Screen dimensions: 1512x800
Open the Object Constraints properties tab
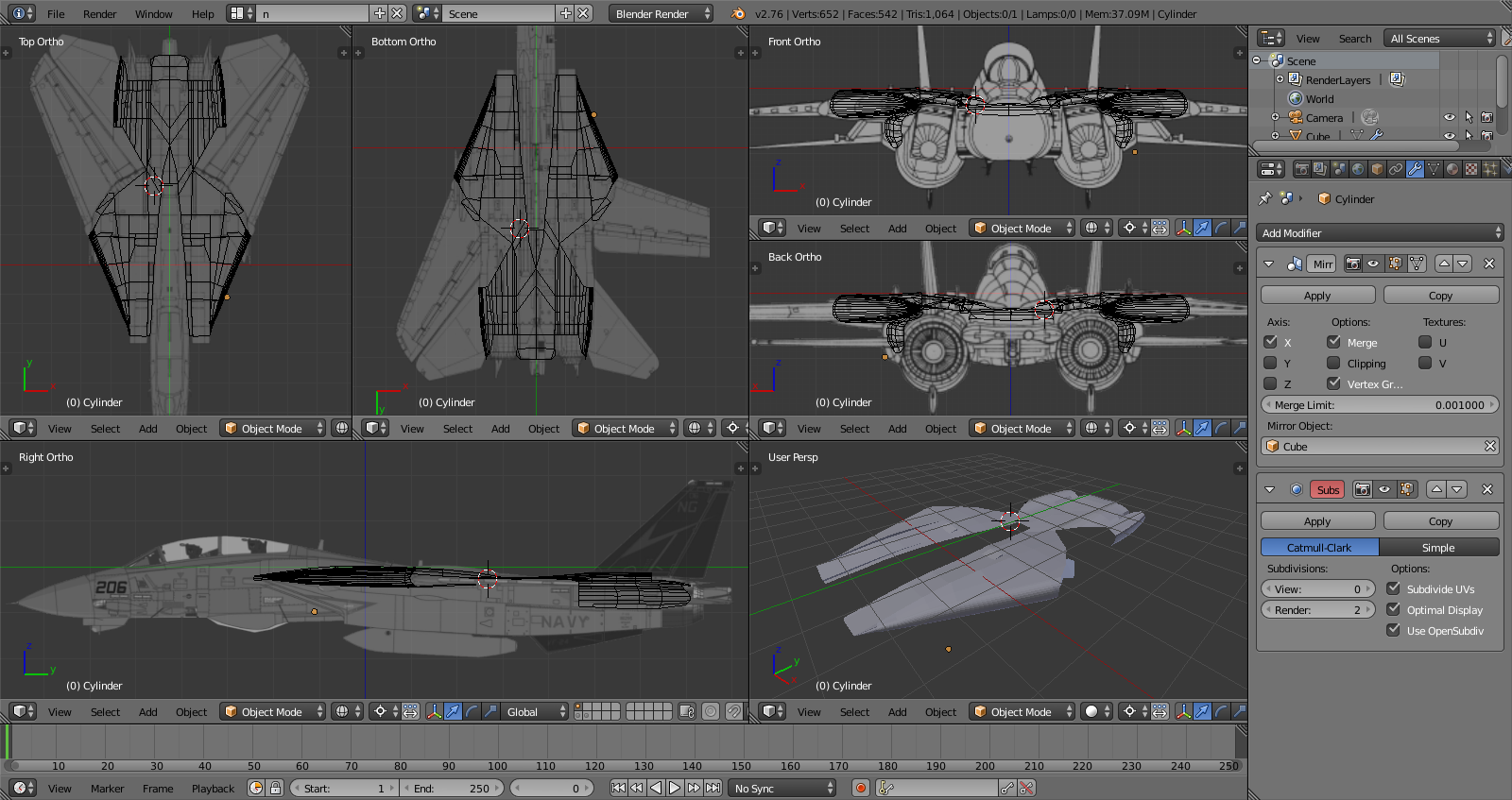(x=1396, y=169)
